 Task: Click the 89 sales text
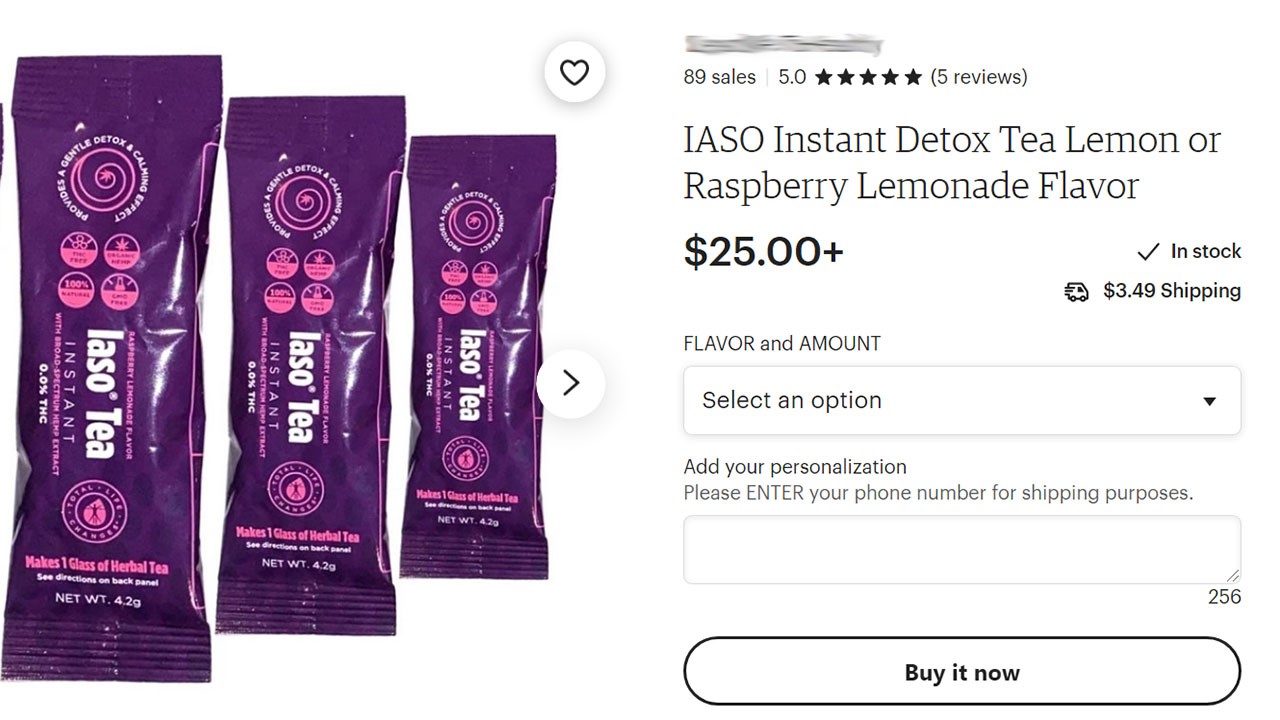[x=720, y=77]
